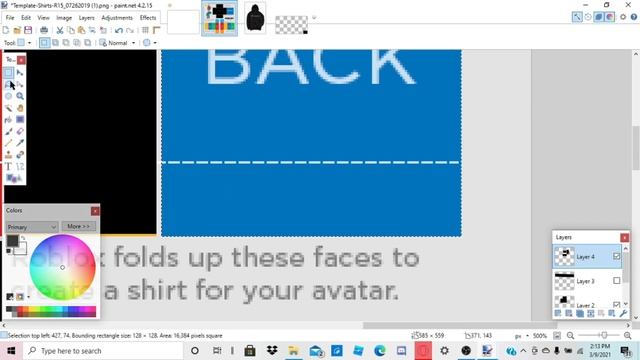Select the Color Picker eyedropper tool
The image size is (640, 360).
(x=20, y=143)
